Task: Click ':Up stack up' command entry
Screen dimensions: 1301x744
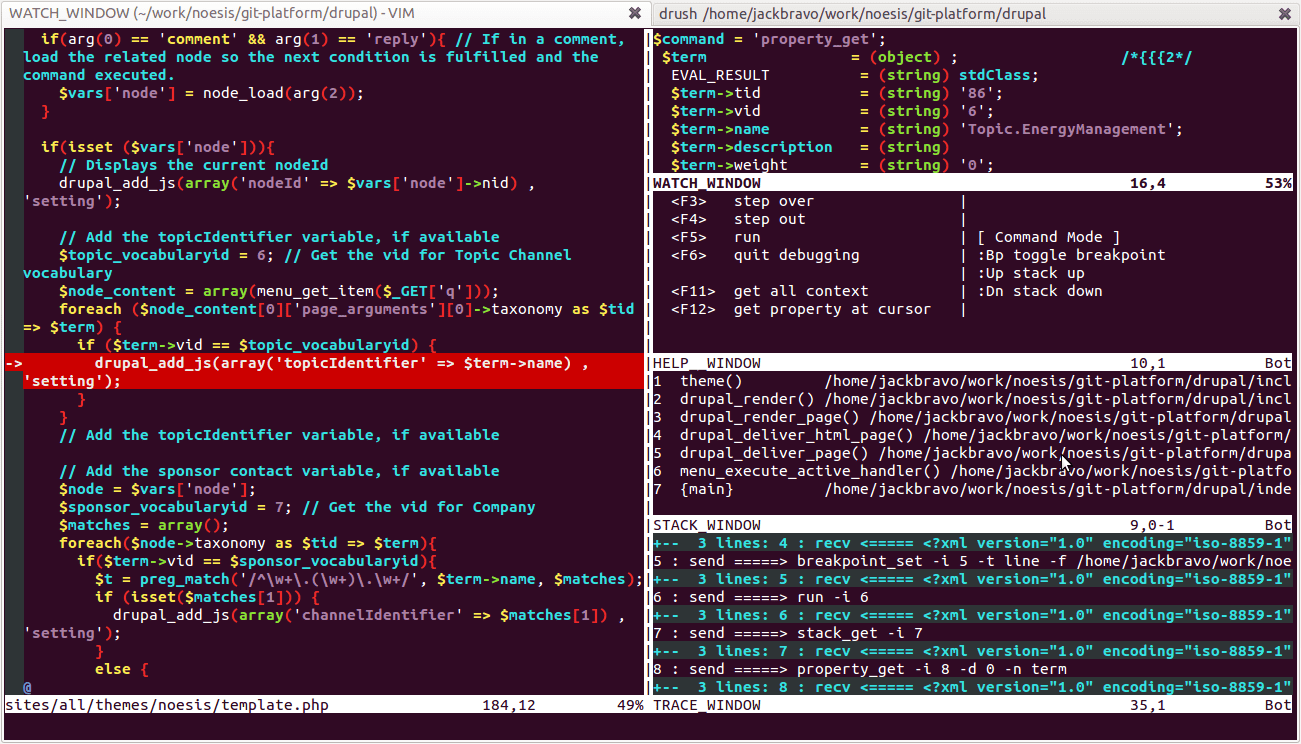Action: [x=1030, y=273]
